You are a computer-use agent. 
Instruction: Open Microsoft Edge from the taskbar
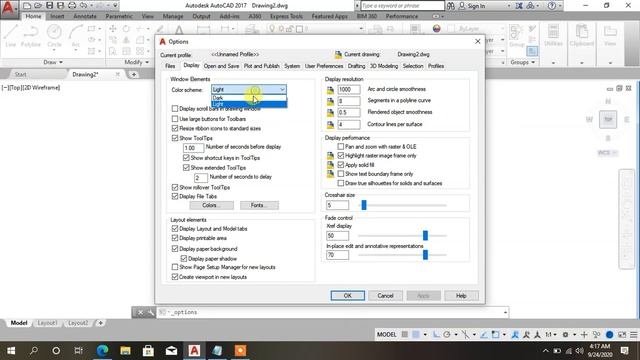click(102, 351)
